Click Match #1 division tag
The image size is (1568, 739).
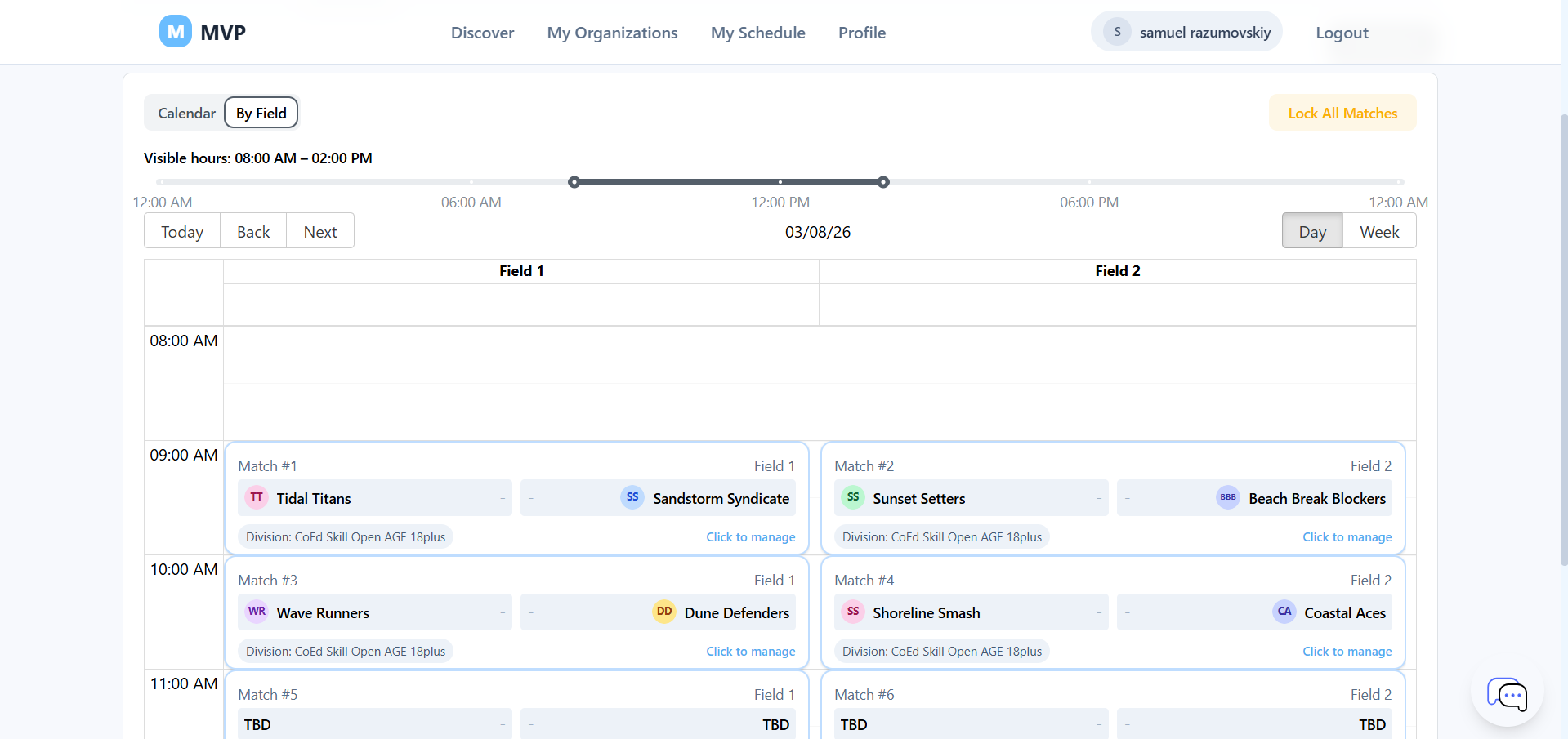tap(346, 536)
